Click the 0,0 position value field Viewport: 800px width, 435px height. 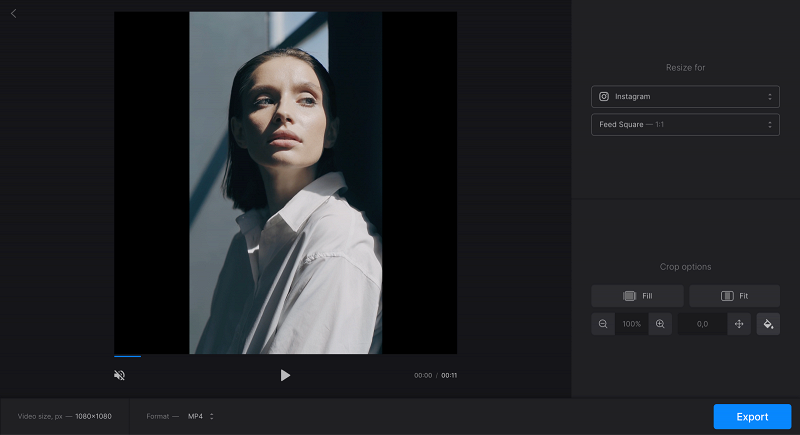click(x=703, y=324)
